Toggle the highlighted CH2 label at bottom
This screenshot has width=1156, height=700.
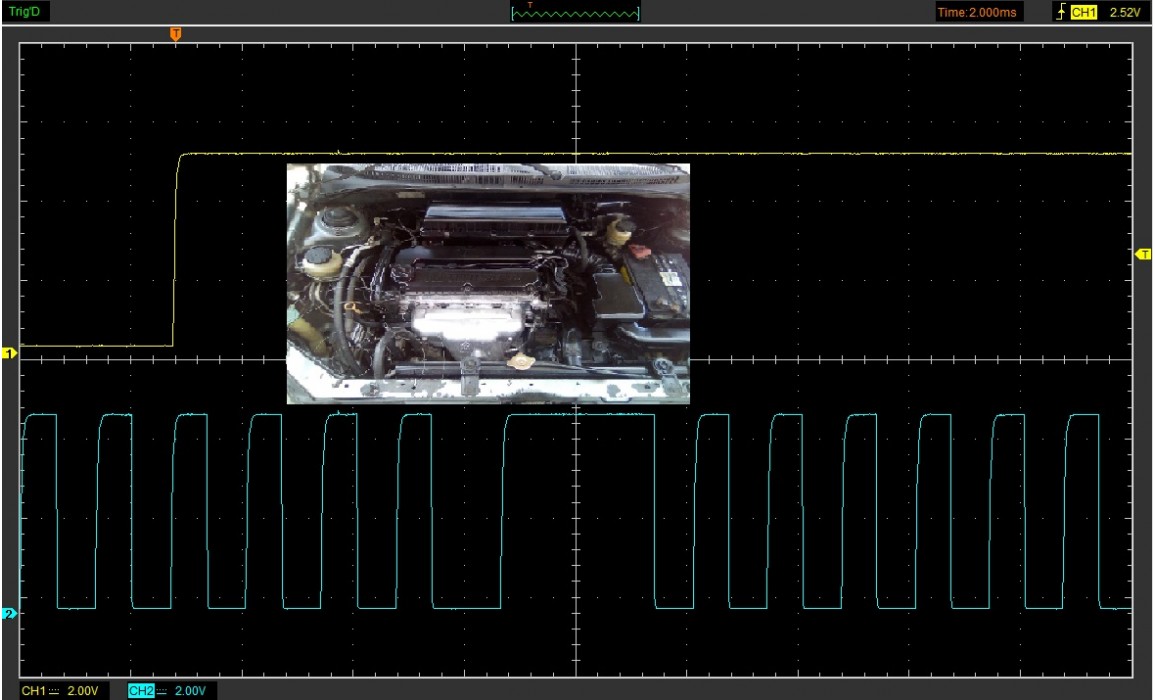[x=139, y=690]
